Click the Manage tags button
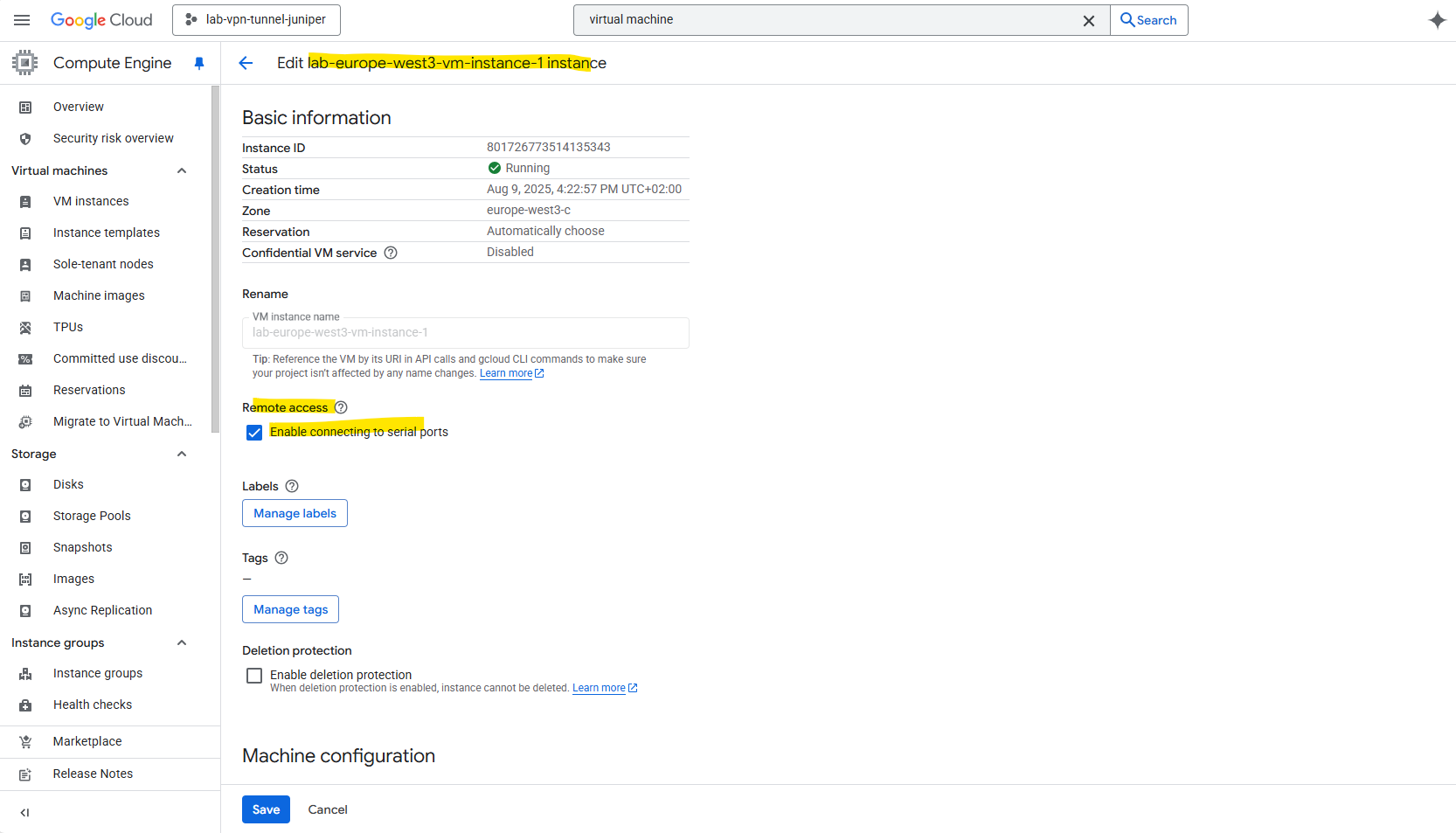This screenshot has height=833, width=1456. click(290, 609)
